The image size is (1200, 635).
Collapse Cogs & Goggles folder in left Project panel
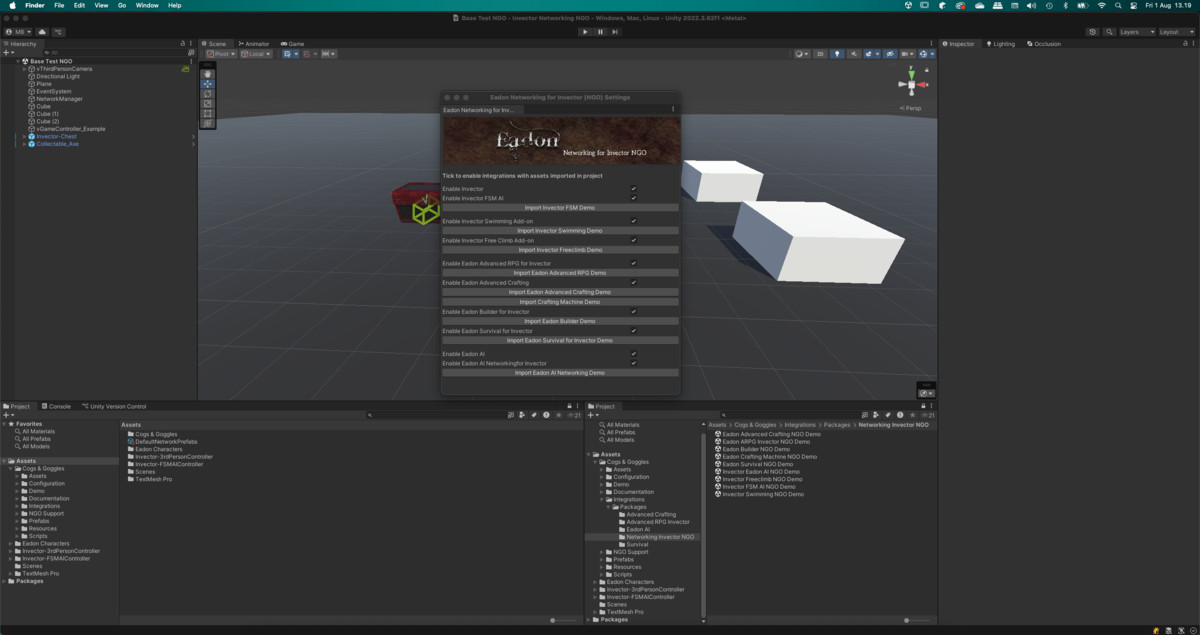(11, 468)
